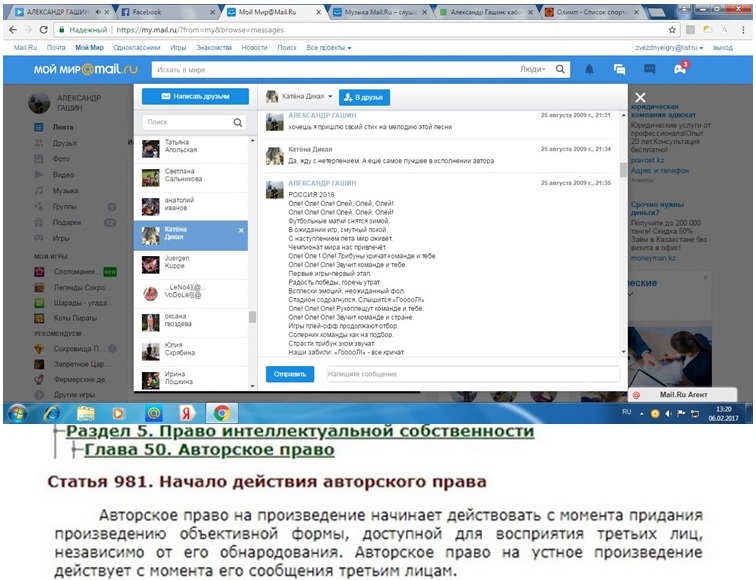Viewport: 756px width, 580px height.
Task: Click Написать друзьям button
Action: tap(195, 96)
